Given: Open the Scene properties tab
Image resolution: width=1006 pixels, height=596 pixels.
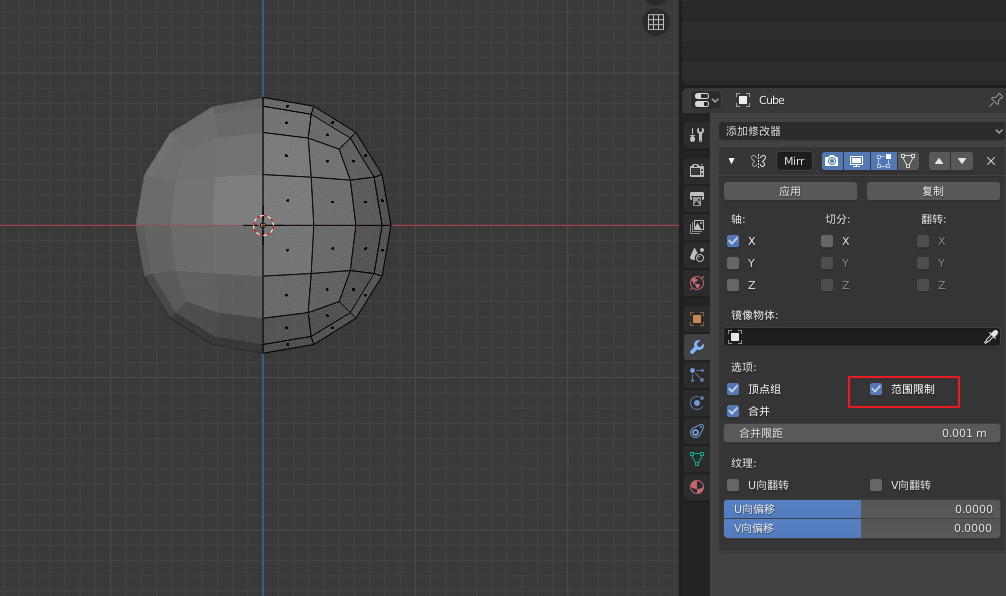Looking at the screenshot, I should tap(697, 255).
